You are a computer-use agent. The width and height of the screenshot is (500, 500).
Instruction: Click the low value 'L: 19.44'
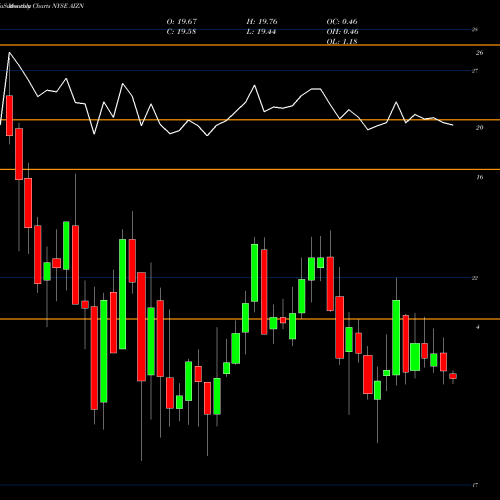point(261,32)
